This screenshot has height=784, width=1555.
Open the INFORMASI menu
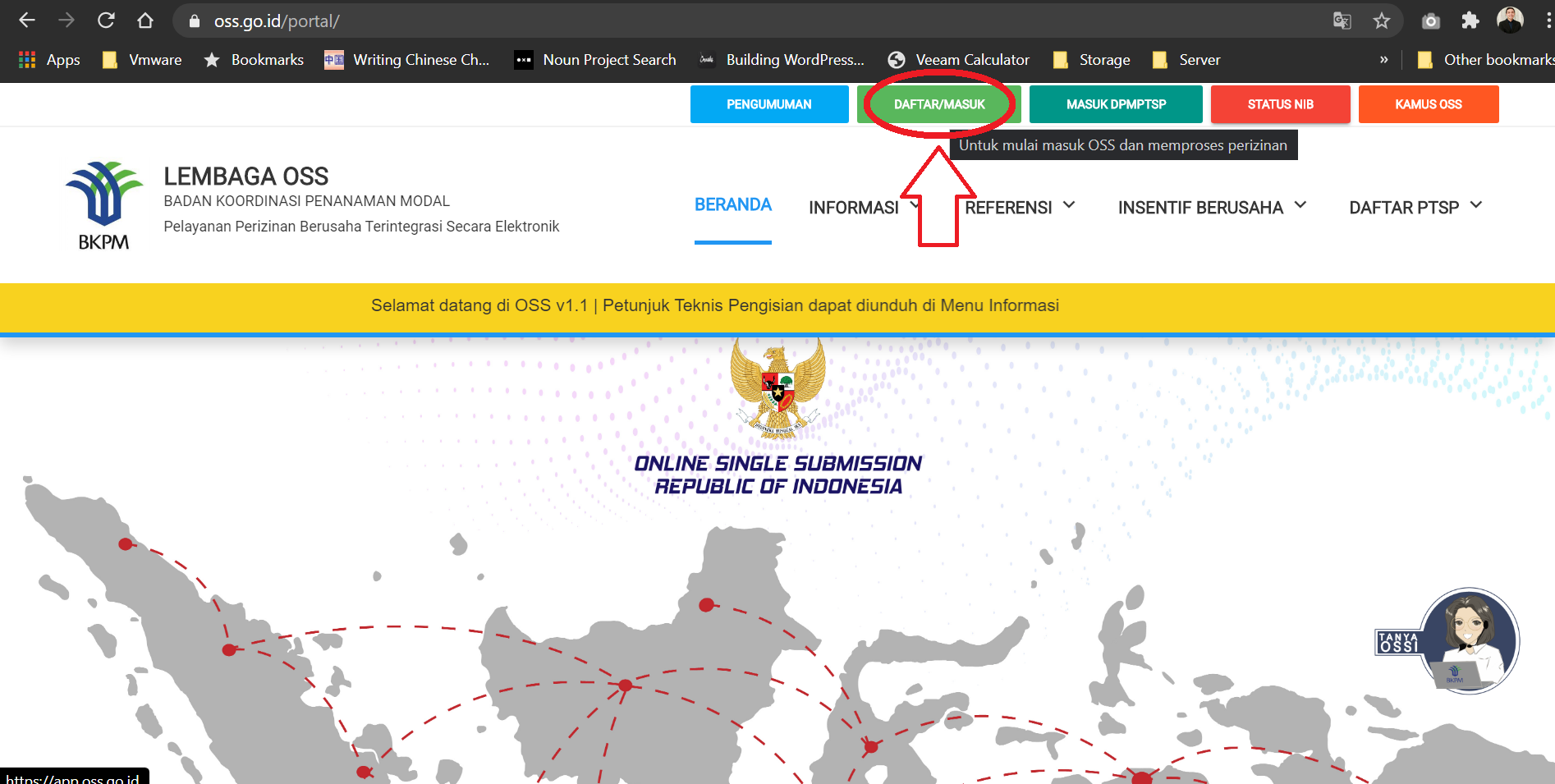854,208
